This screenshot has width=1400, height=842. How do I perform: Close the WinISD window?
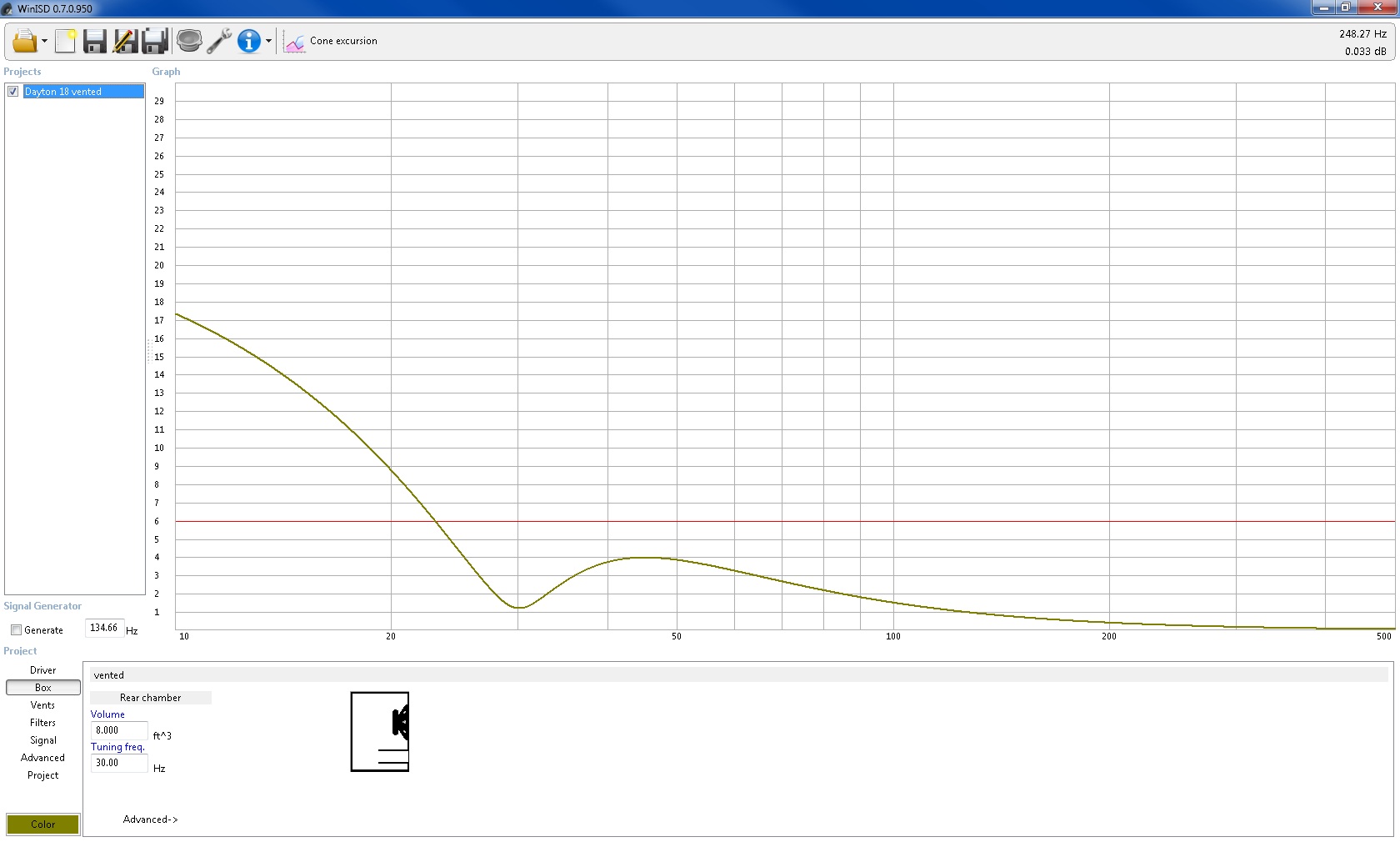[x=1377, y=8]
